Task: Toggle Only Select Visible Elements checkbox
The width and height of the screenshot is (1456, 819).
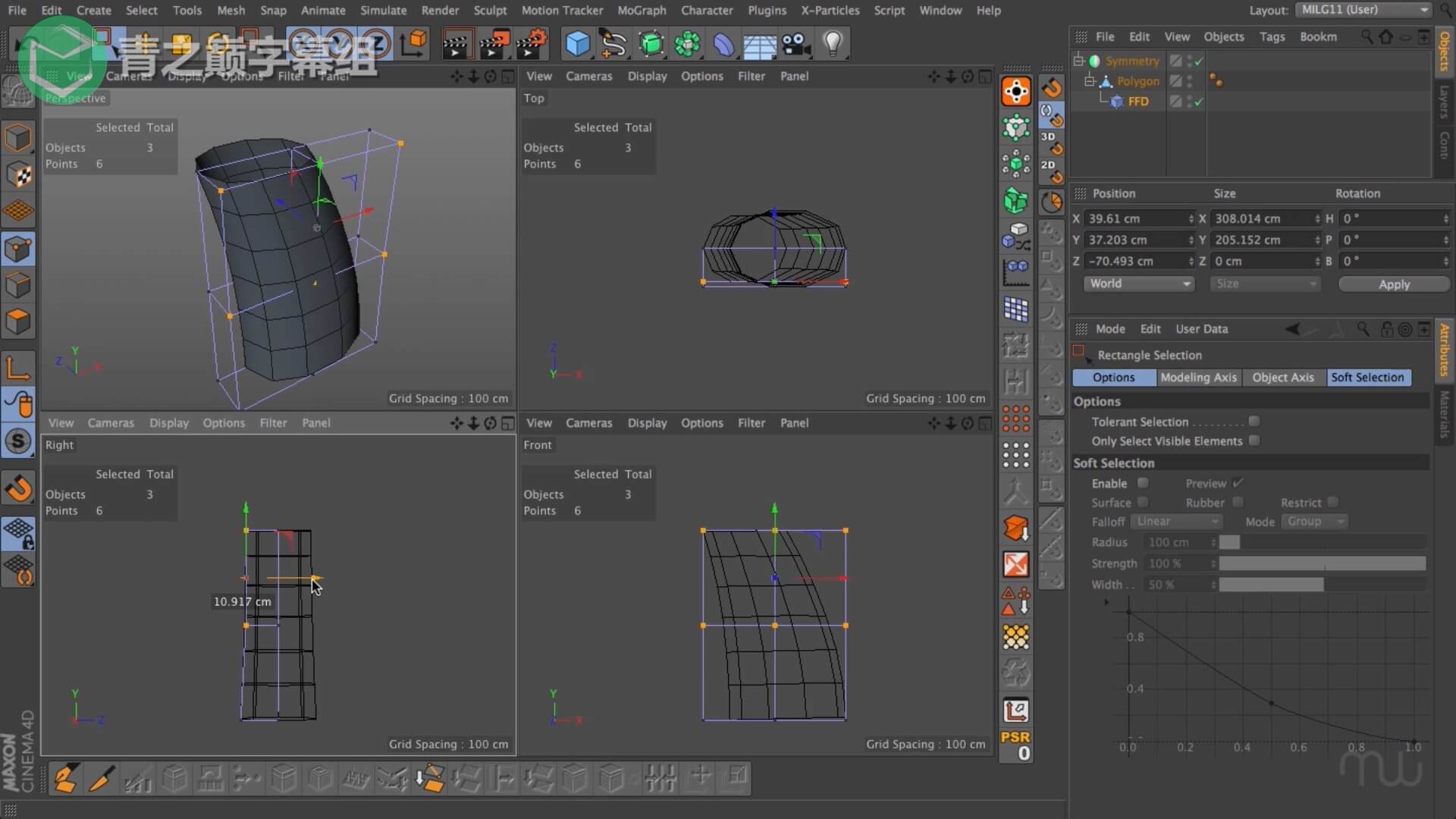Action: [x=1254, y=441]
